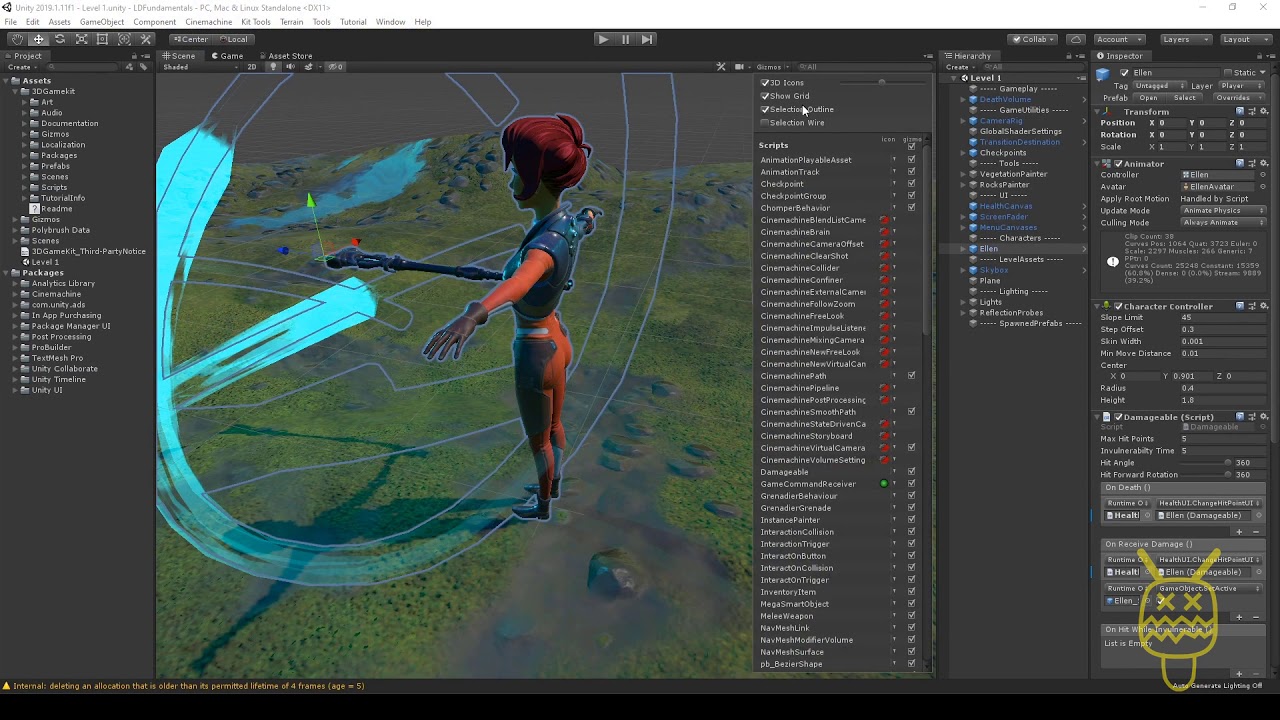Expand the Art folder in Project
The width and height of the screenshot is (1280, 720).
(25, 102)
